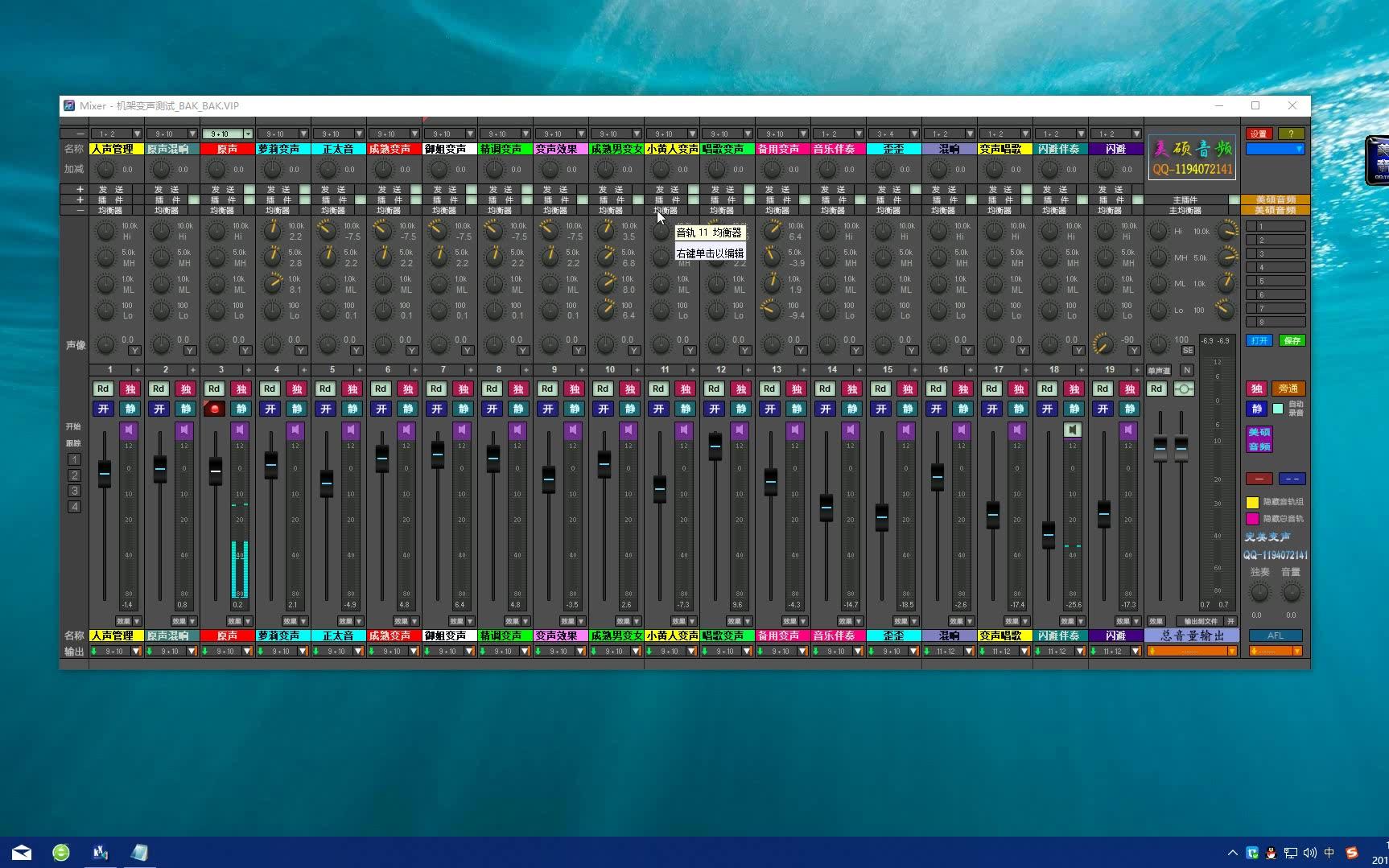Click plus icon beside track number 2
This screenshot has width=1389, height=868.
[193, 370]
